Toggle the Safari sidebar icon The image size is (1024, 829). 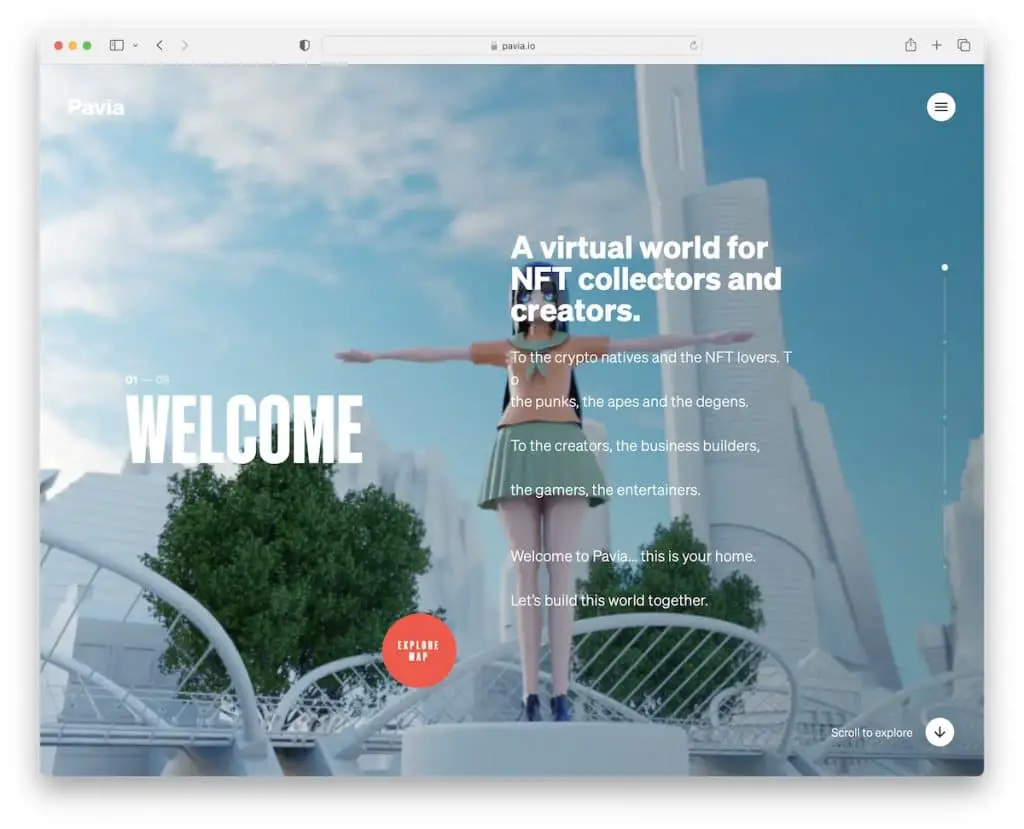[117, 45]
